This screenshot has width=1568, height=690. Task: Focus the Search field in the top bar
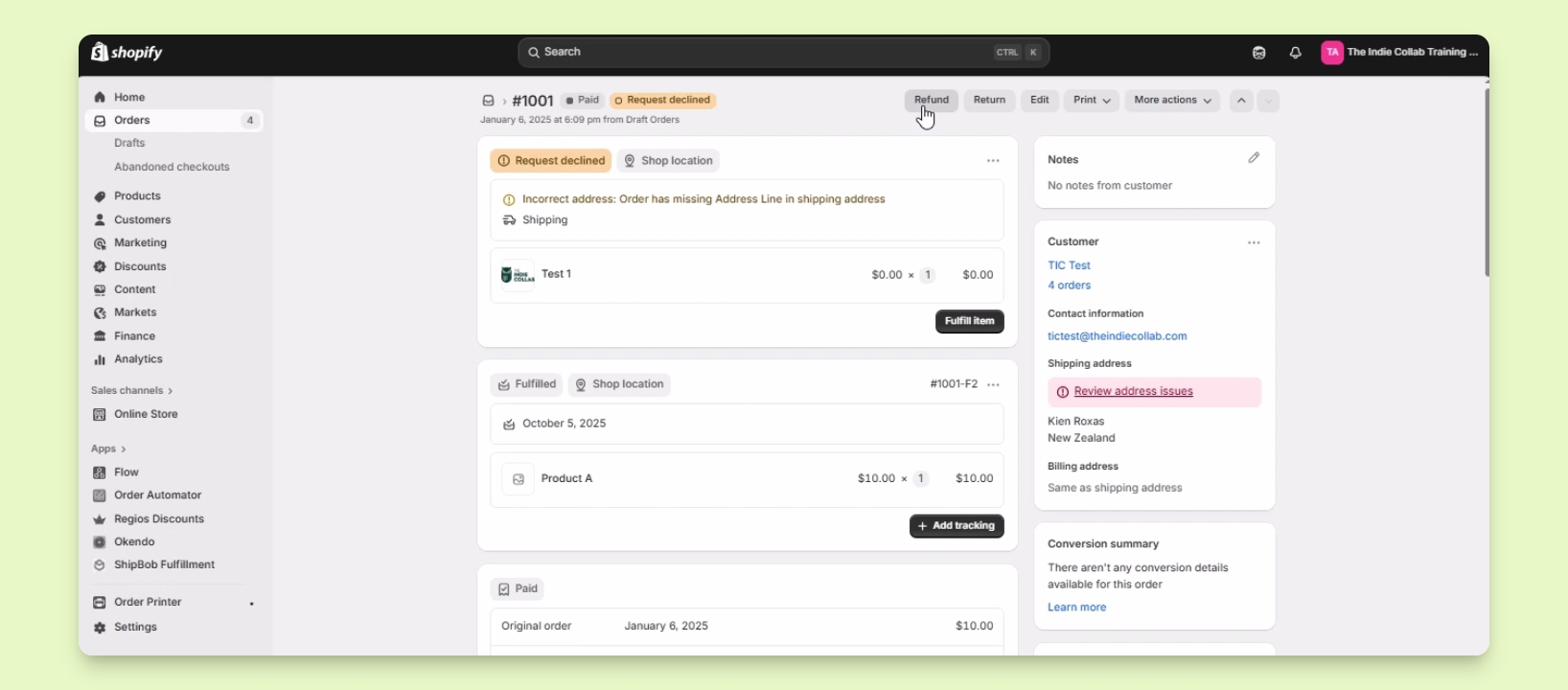tap(784, 53)
